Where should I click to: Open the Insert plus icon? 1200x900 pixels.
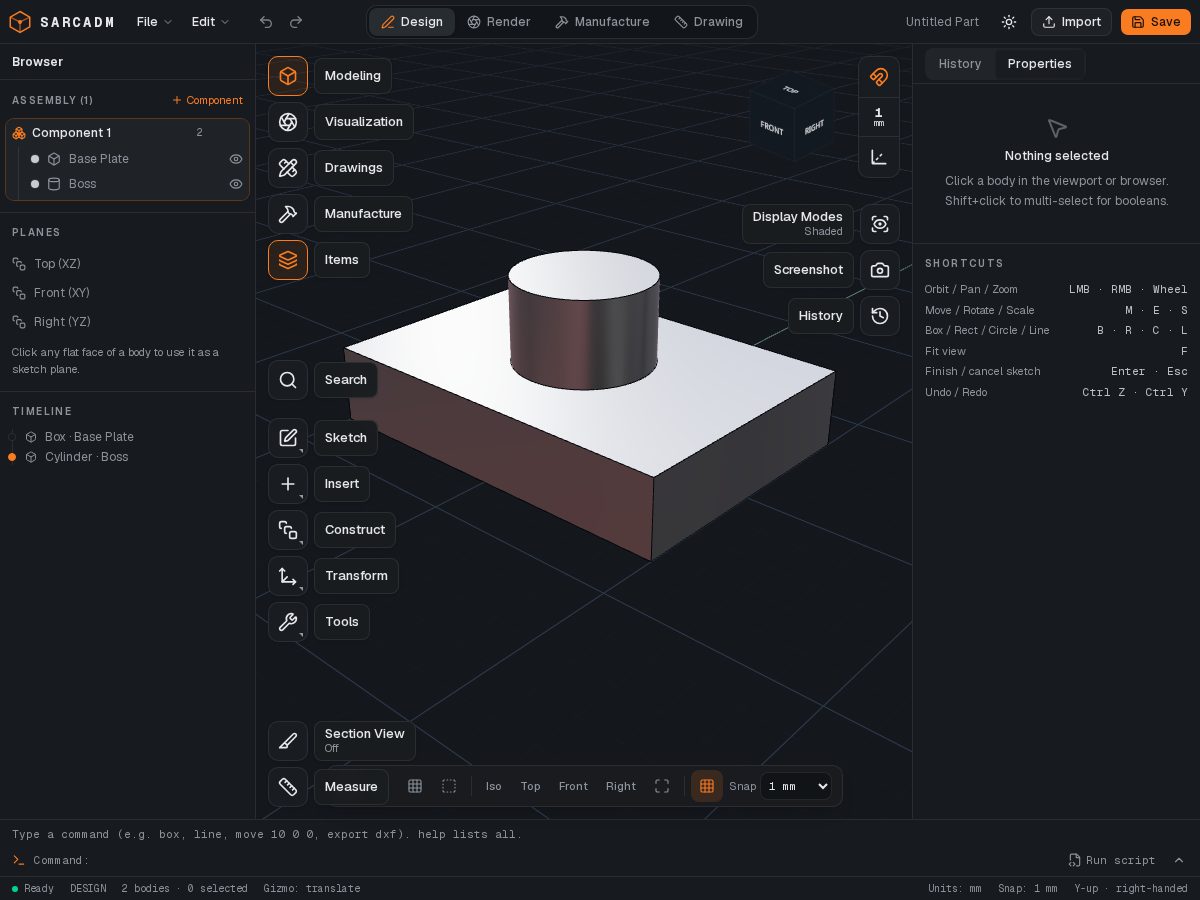pyautogui.click(x=288, y=484)
